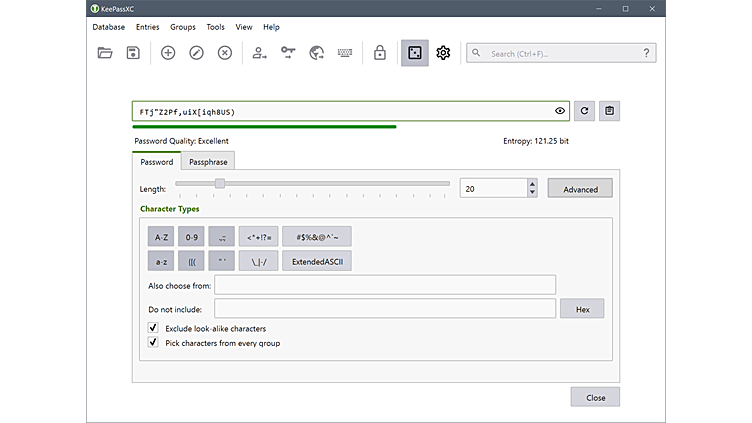Toggle the A-Z uppercase character type

160,237
